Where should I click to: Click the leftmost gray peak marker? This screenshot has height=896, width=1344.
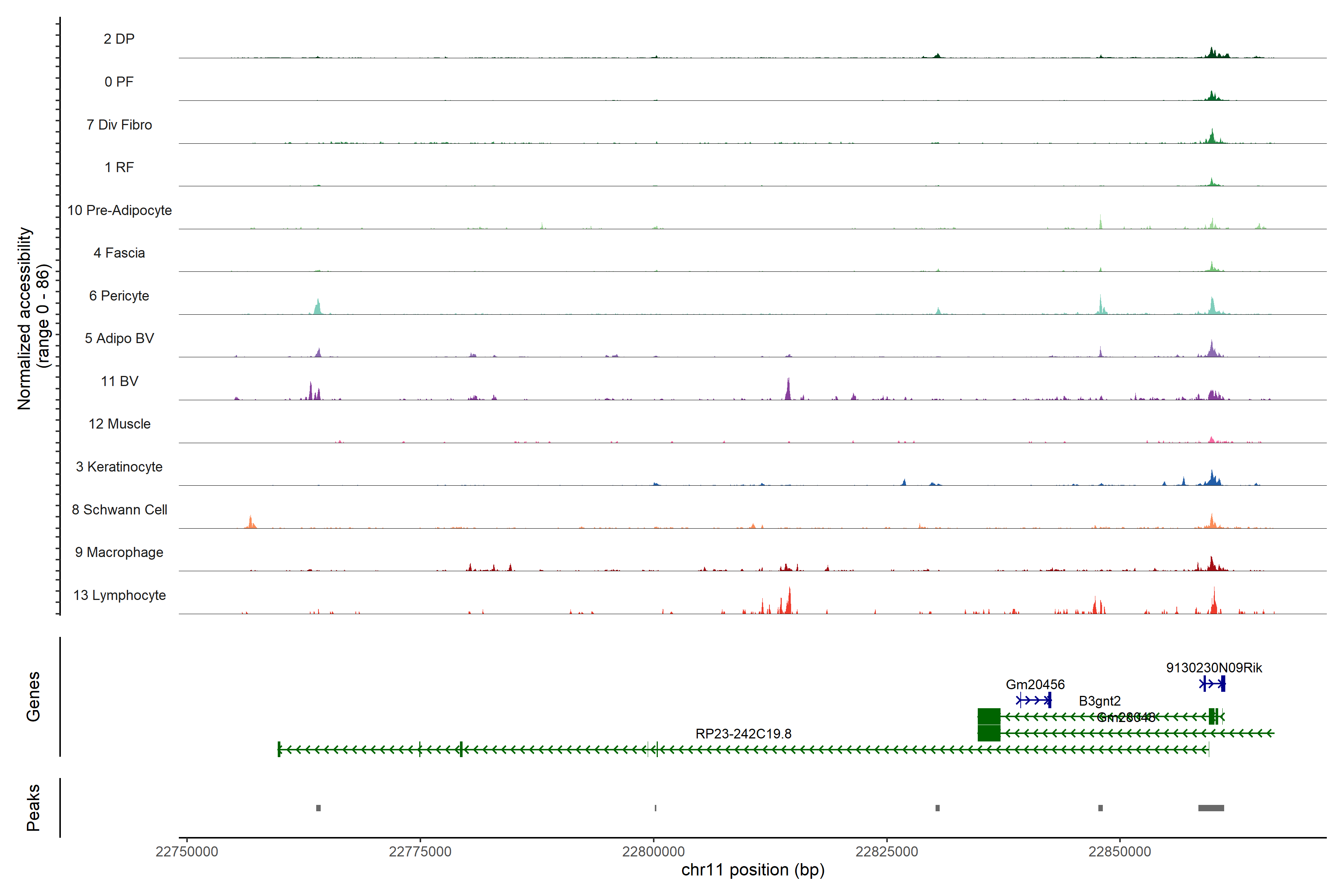point(318,808)
